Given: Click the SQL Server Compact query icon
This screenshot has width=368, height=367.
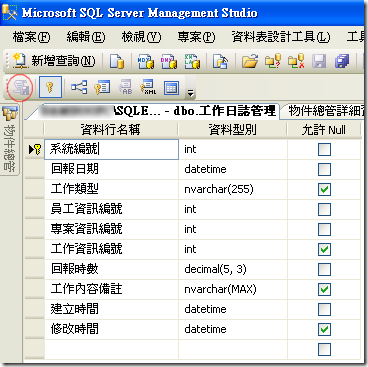Looking at the screenshot, I should coord(220,61).
